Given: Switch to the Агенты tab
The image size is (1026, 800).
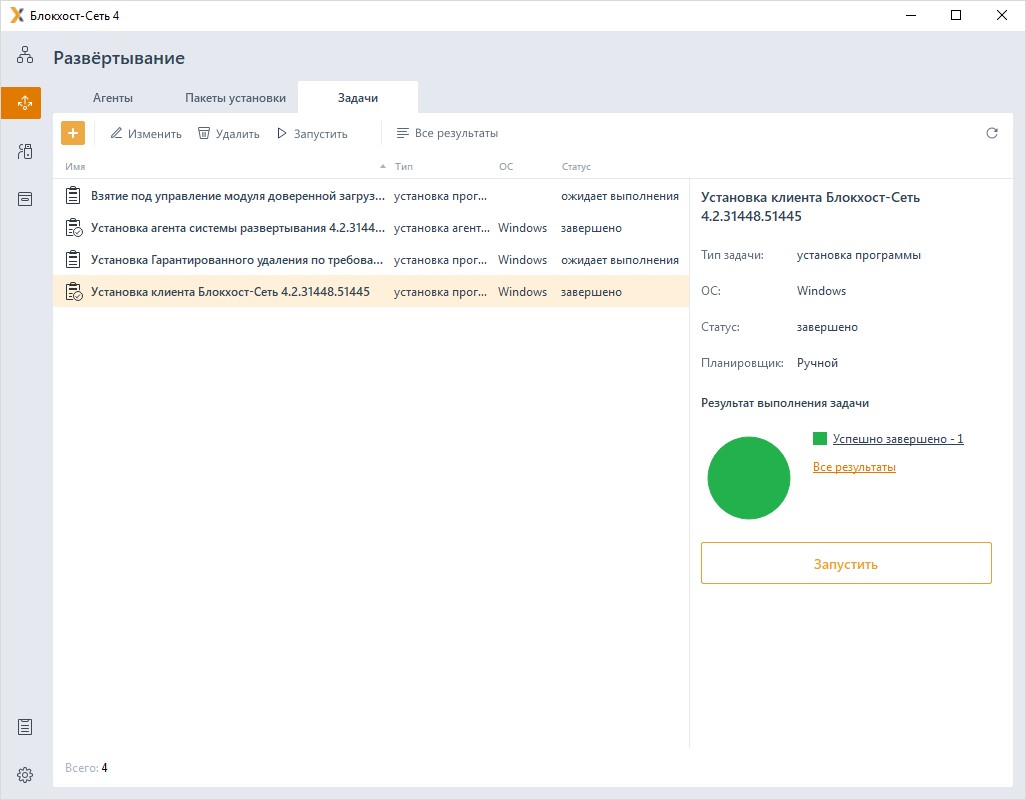Looking at the screenshot, I should pos(113,97).
